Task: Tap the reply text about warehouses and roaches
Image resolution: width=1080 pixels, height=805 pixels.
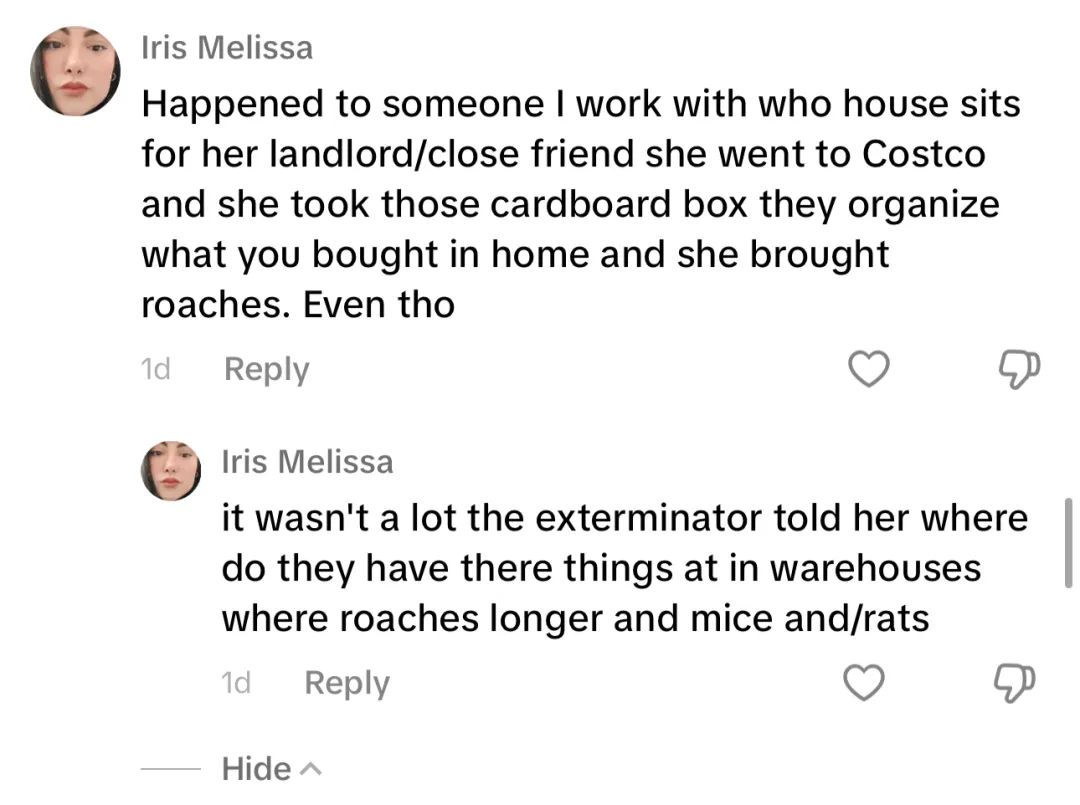Action: pos(625,567)
